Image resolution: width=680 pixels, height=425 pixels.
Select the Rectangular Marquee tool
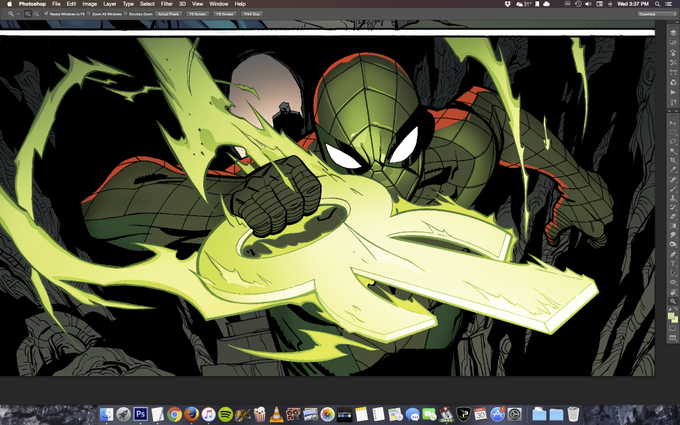(673, 132)
